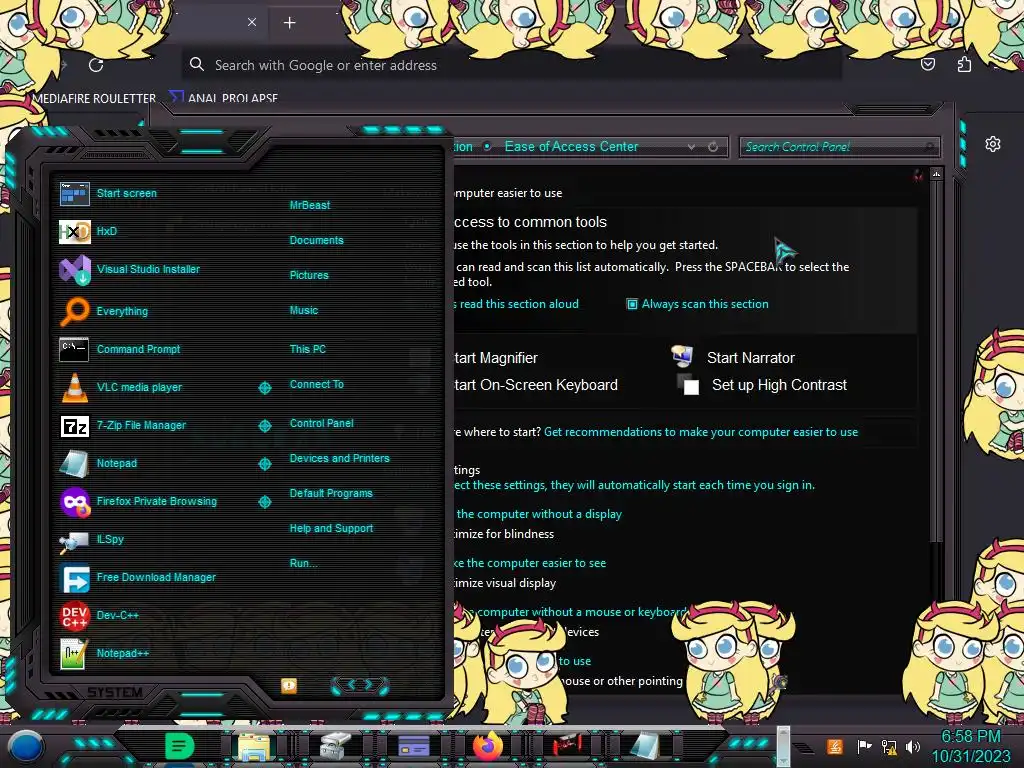
Task: Open Devices and Printers
Action: click(x=339, y=458)
